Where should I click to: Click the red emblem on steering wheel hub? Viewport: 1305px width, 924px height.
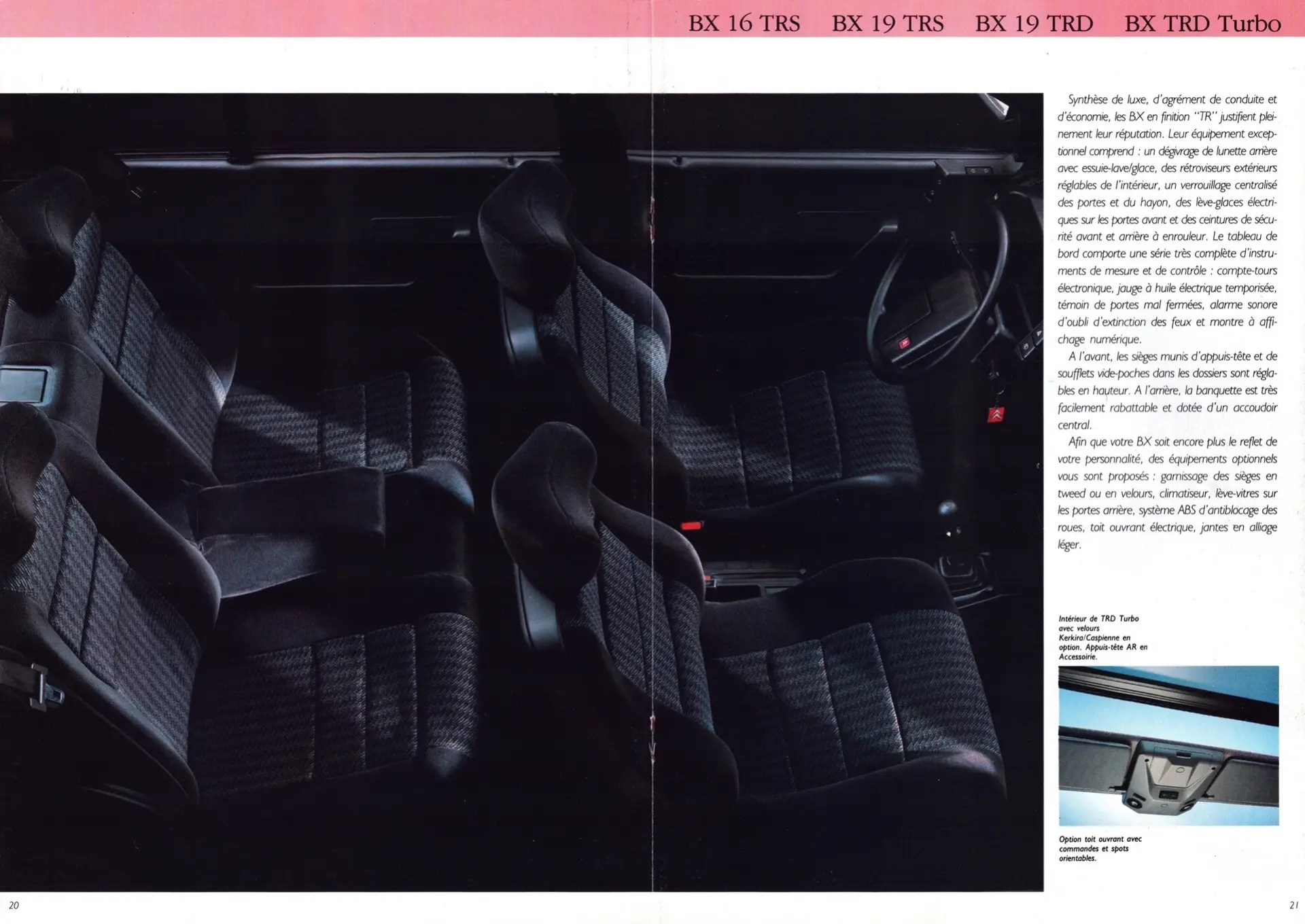905,344
